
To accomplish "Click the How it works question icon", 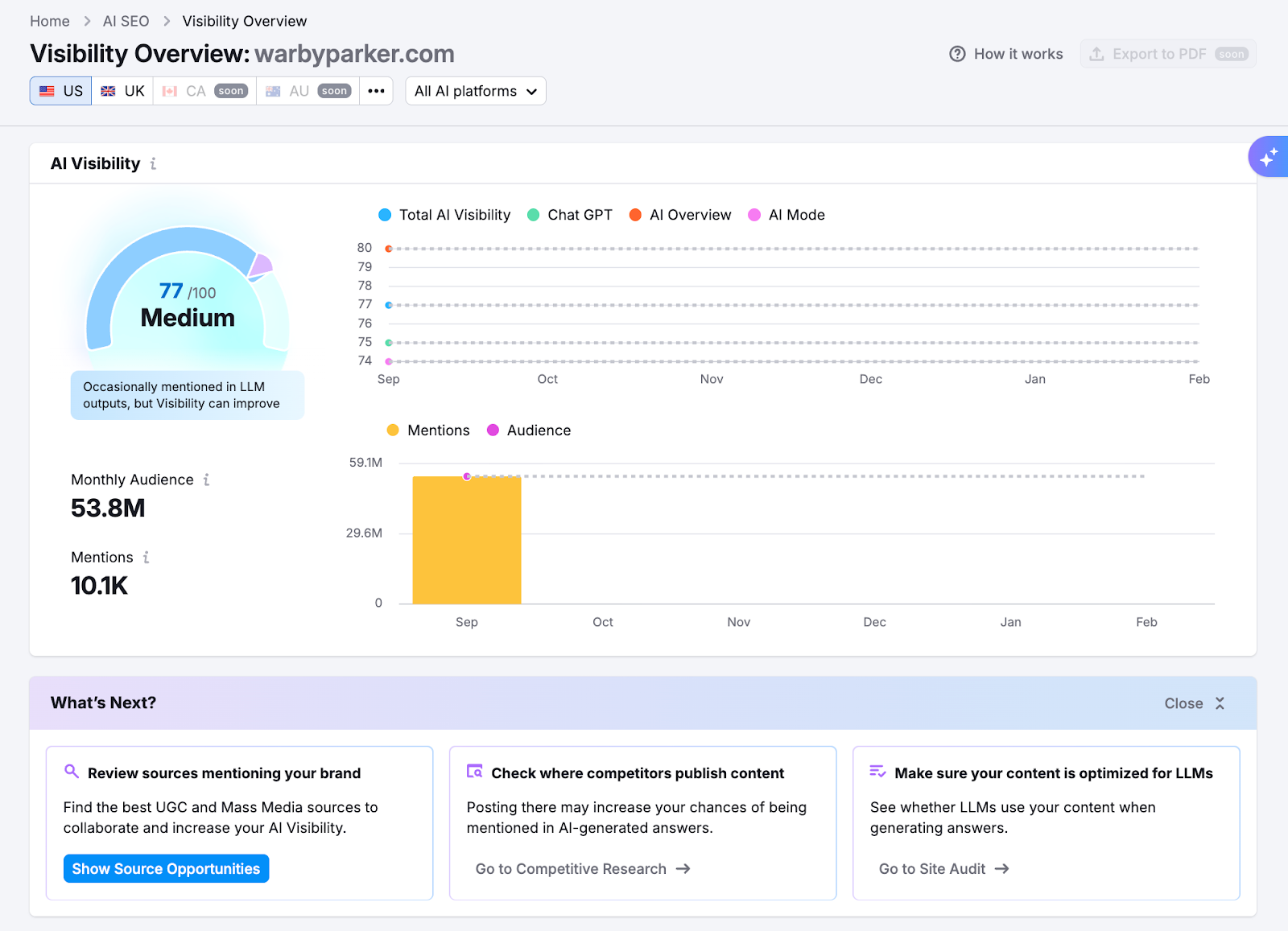I will [957, 54].
